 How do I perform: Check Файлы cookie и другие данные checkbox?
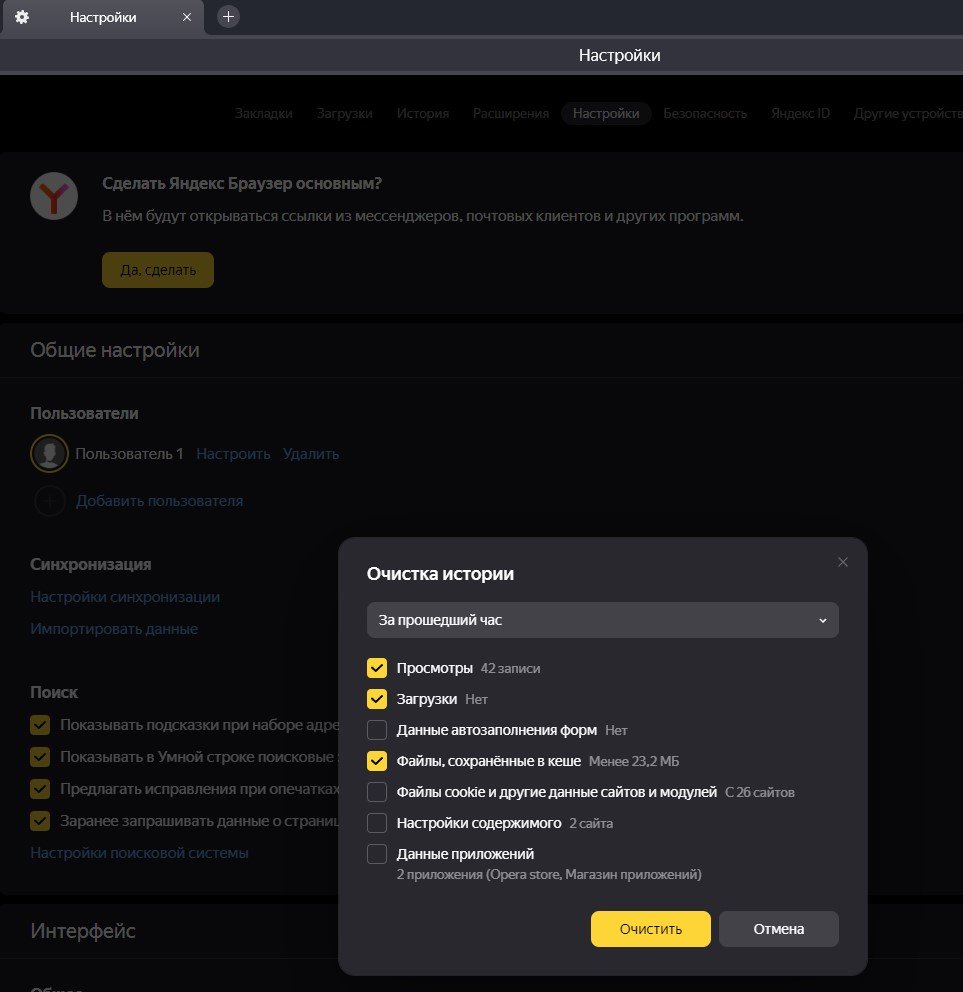(x=377, y=792)
